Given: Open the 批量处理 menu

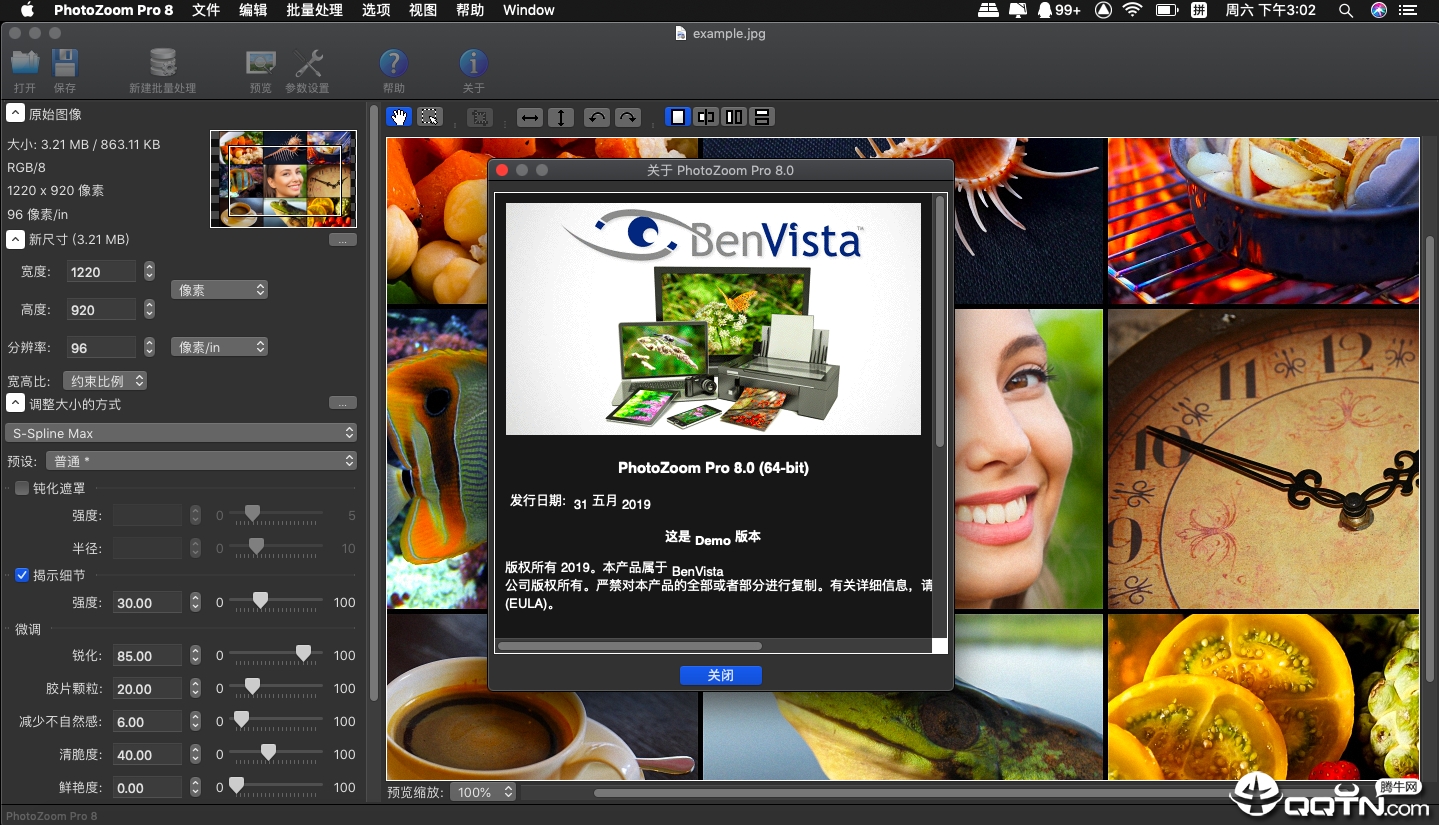Looking at the screenshot, I should click(x=314, y=10).
